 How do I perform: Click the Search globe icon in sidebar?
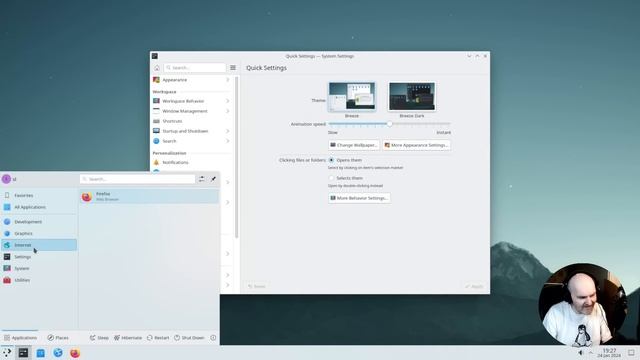pyautogui.click(x=156, y=141)
